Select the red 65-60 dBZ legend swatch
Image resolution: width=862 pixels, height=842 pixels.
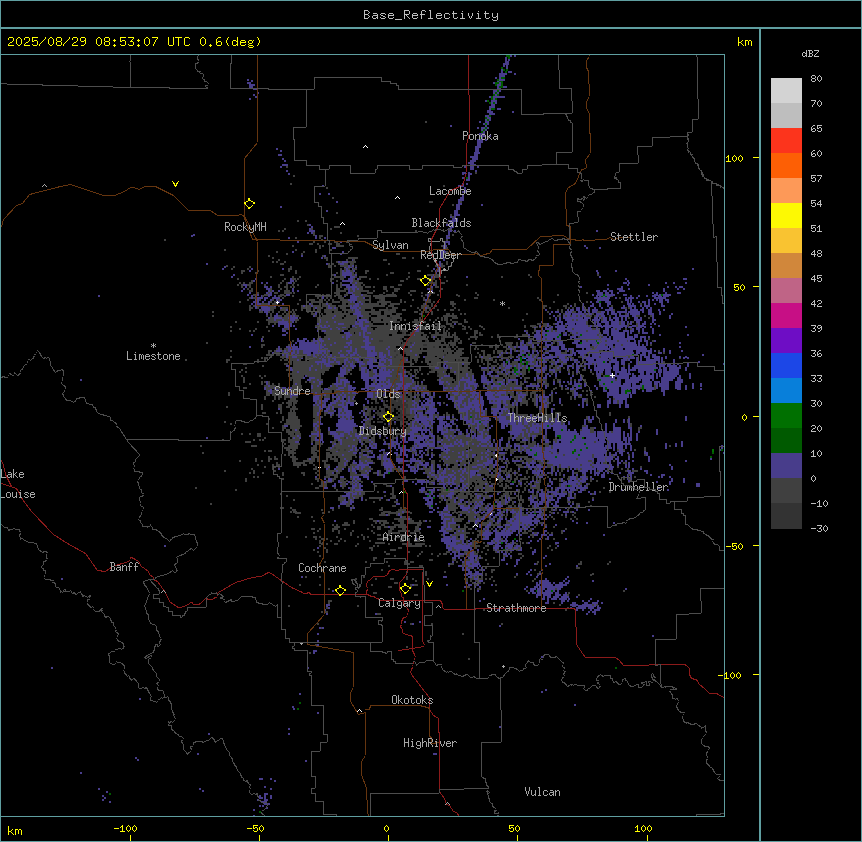[786, 141]
